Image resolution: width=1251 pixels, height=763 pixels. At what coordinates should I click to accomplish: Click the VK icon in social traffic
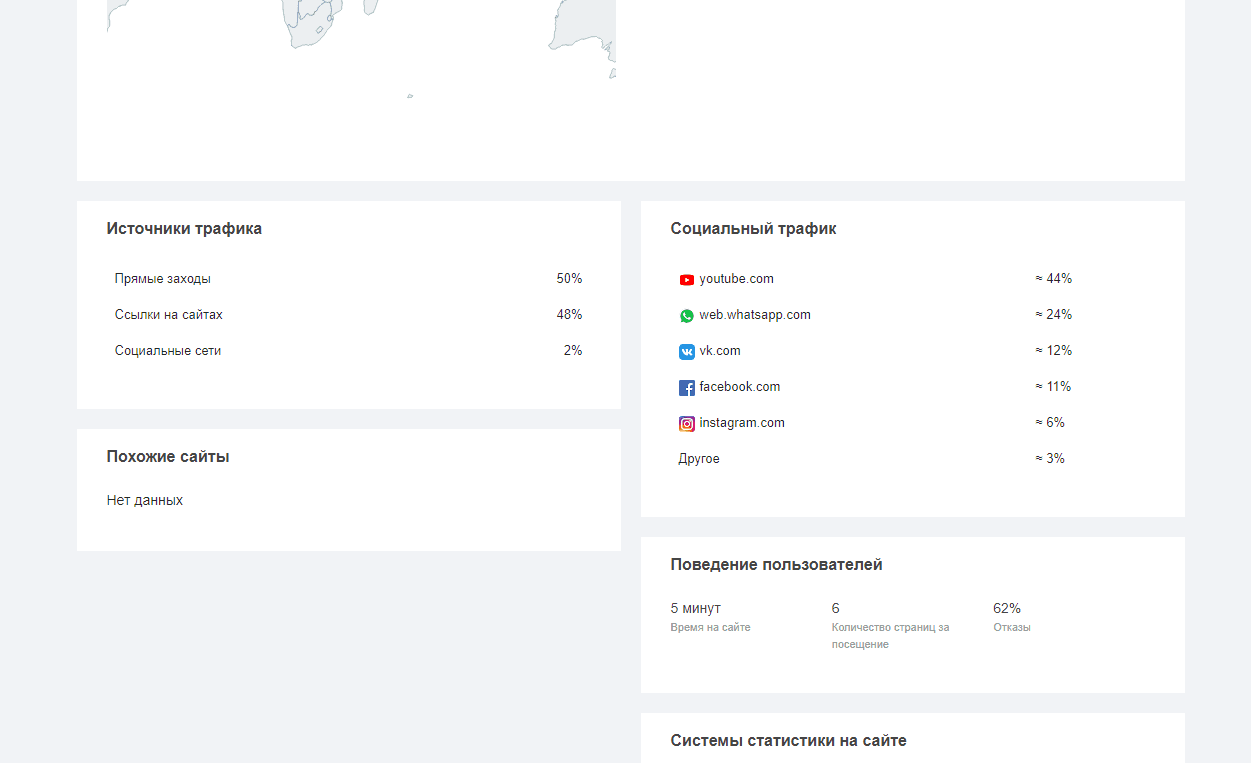[687, 352]
